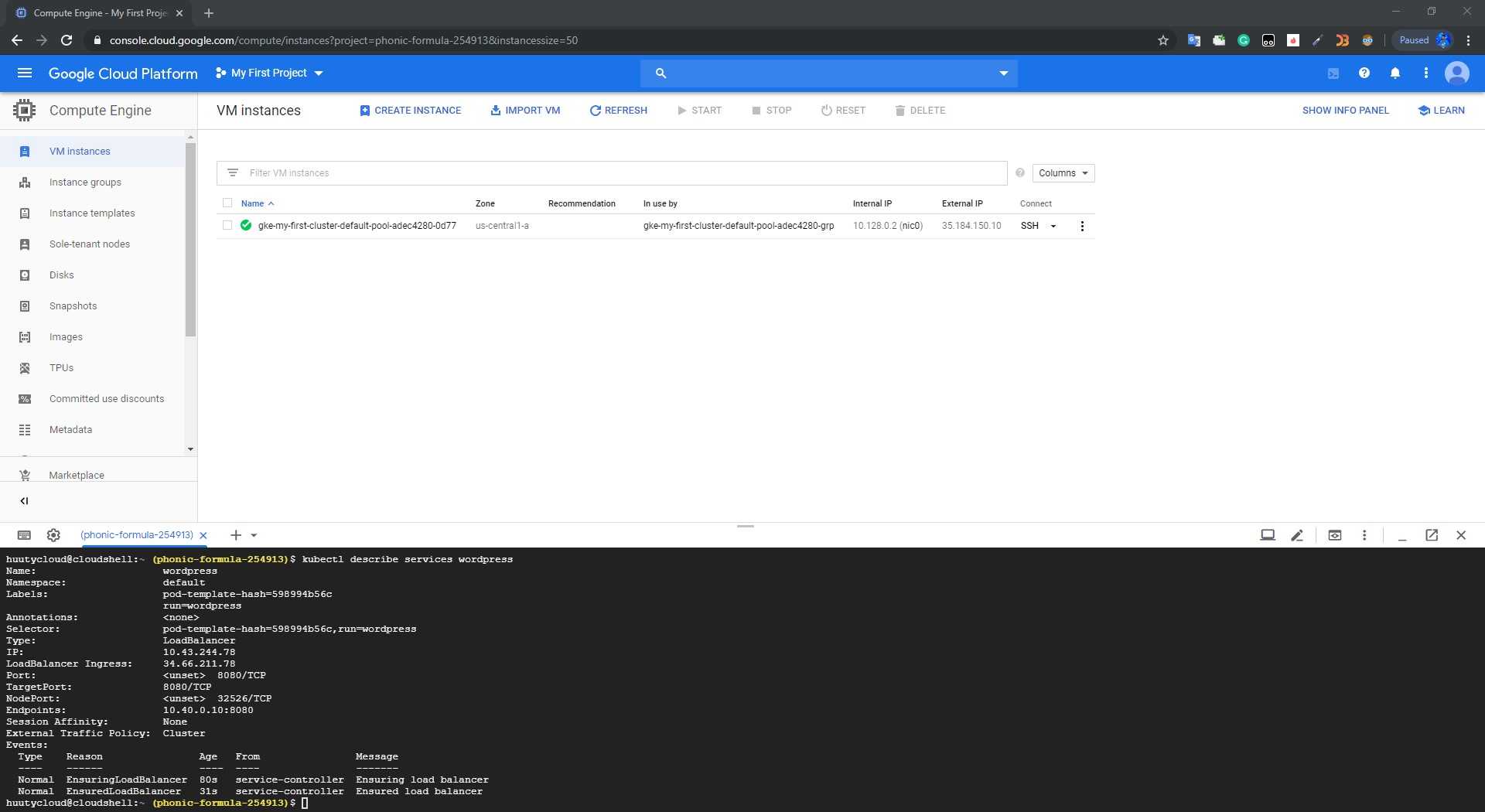The image size is (1485, 812).
Task: Click SHOW INFO PANEL
Action: coord(1345,111)
